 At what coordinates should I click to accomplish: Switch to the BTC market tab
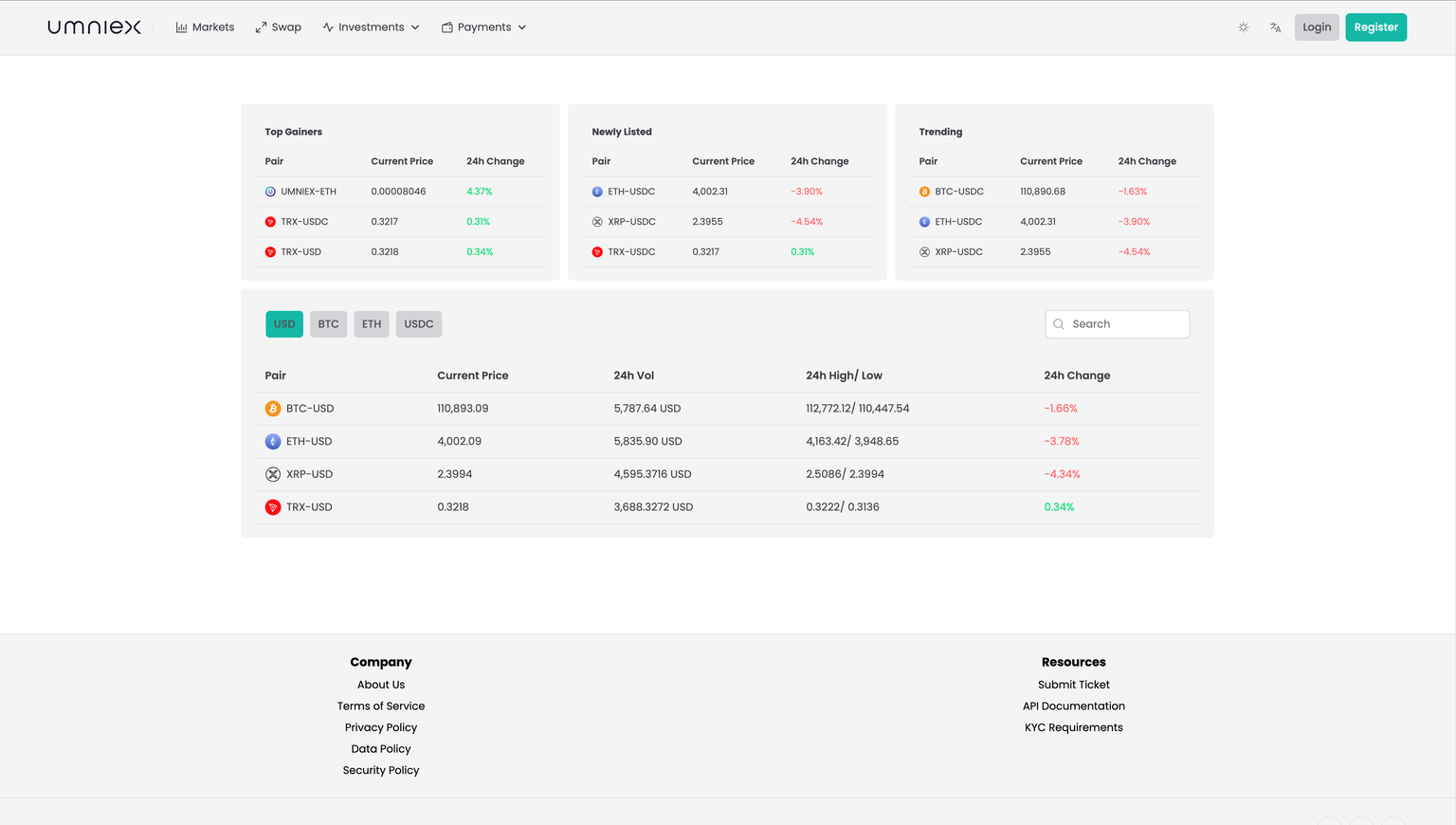pyautogui.click(x=328, y=324)
